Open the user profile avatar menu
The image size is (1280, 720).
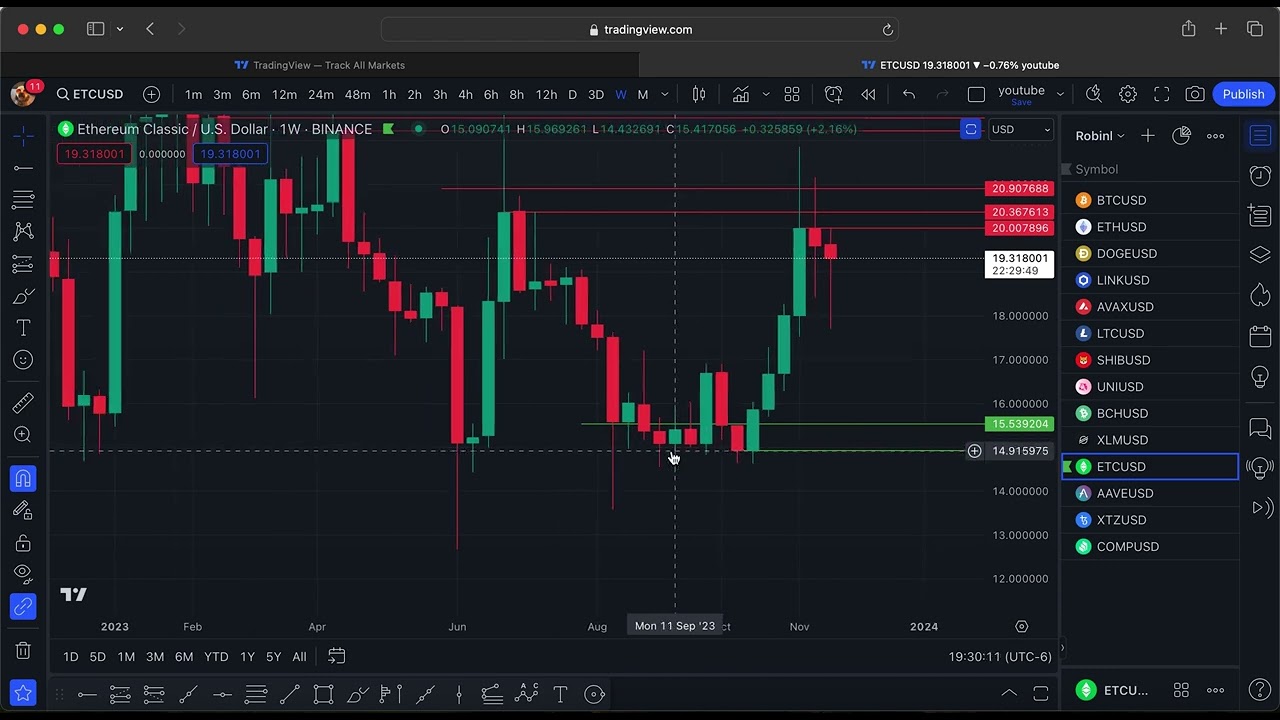[x=23, y=94]
